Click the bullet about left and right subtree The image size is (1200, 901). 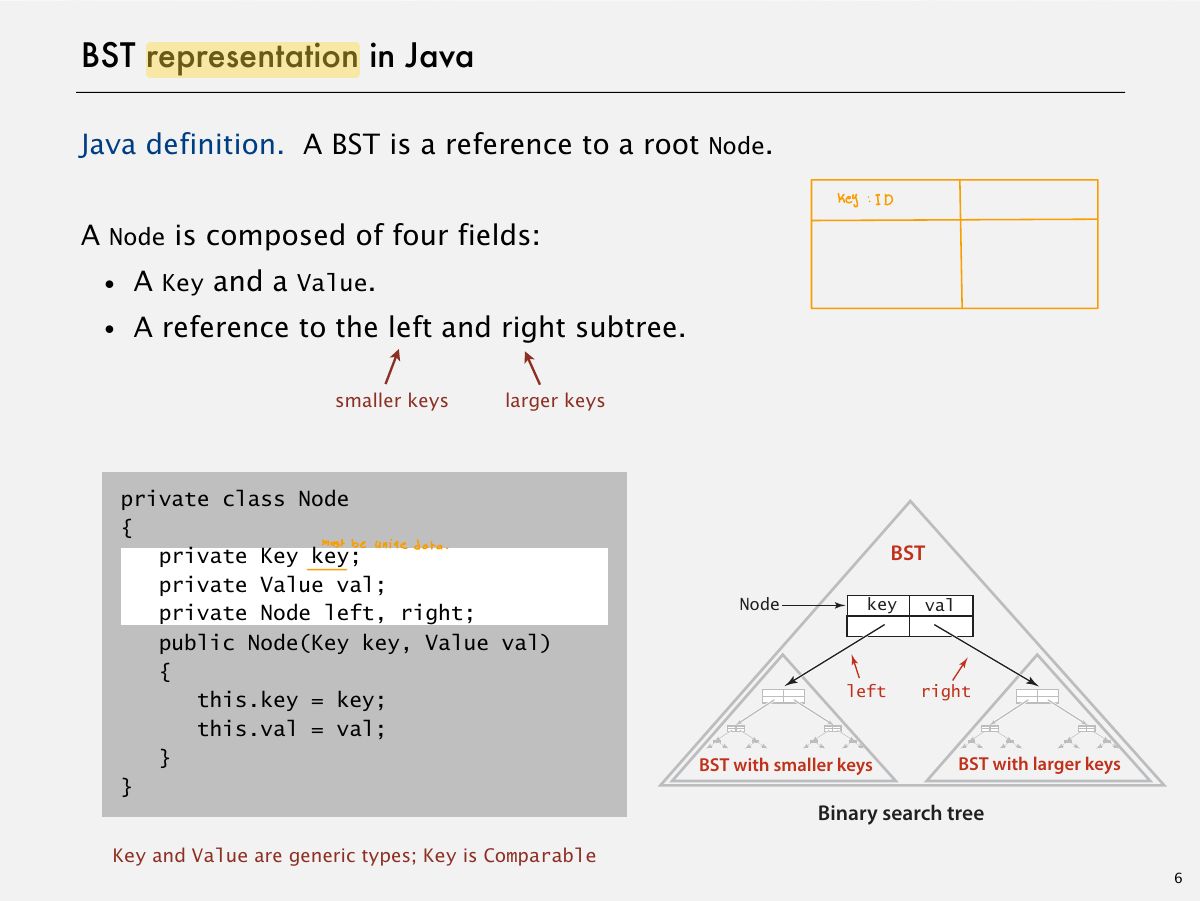[410, 328]
